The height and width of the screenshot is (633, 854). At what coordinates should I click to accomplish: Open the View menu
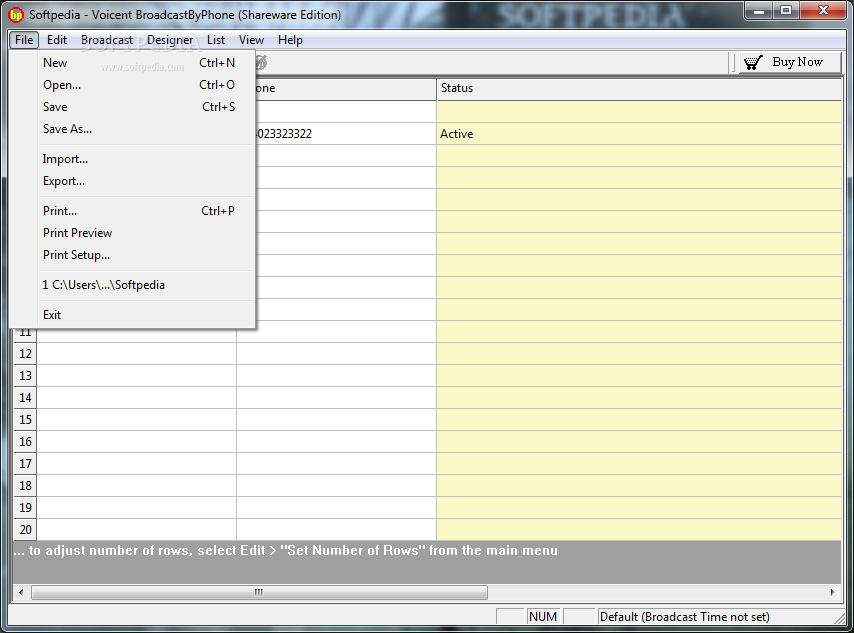251,40
